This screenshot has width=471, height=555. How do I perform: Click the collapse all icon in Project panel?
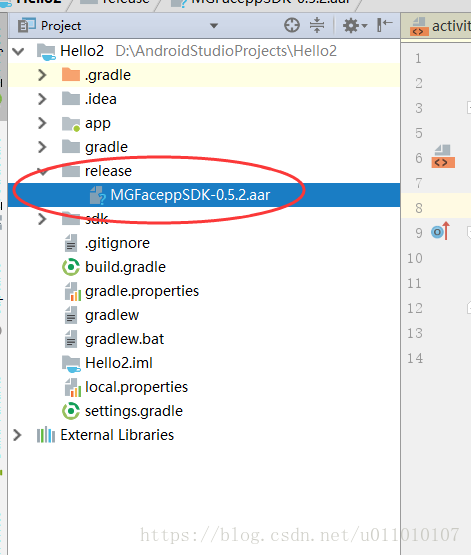[x=317, y=25]
